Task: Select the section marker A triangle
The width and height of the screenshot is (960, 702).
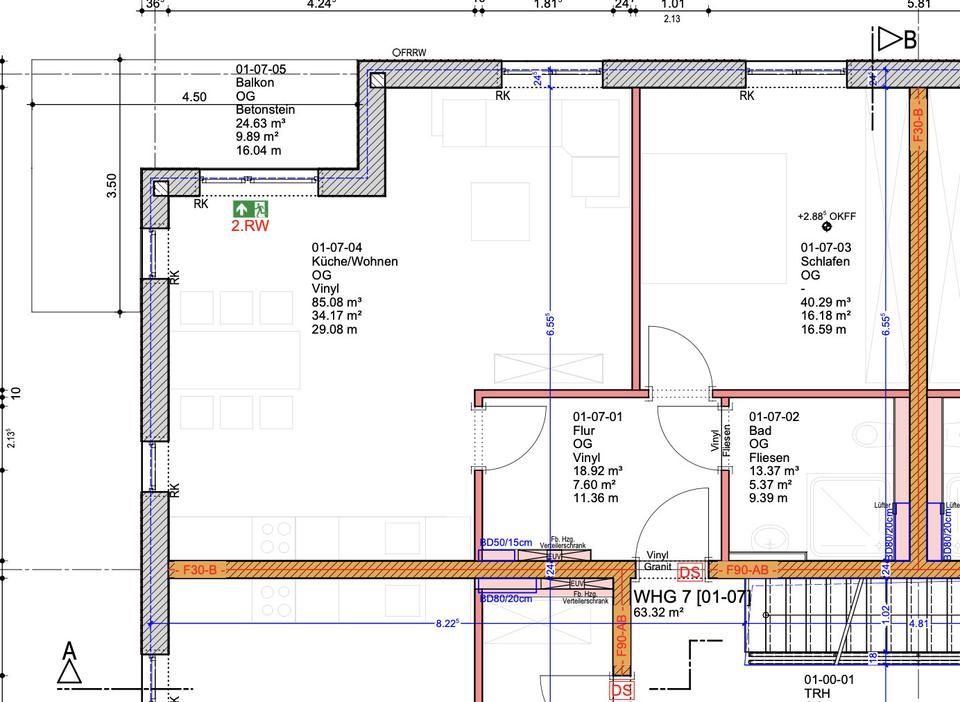Action: pyautogui.click(x=69, y=671)
